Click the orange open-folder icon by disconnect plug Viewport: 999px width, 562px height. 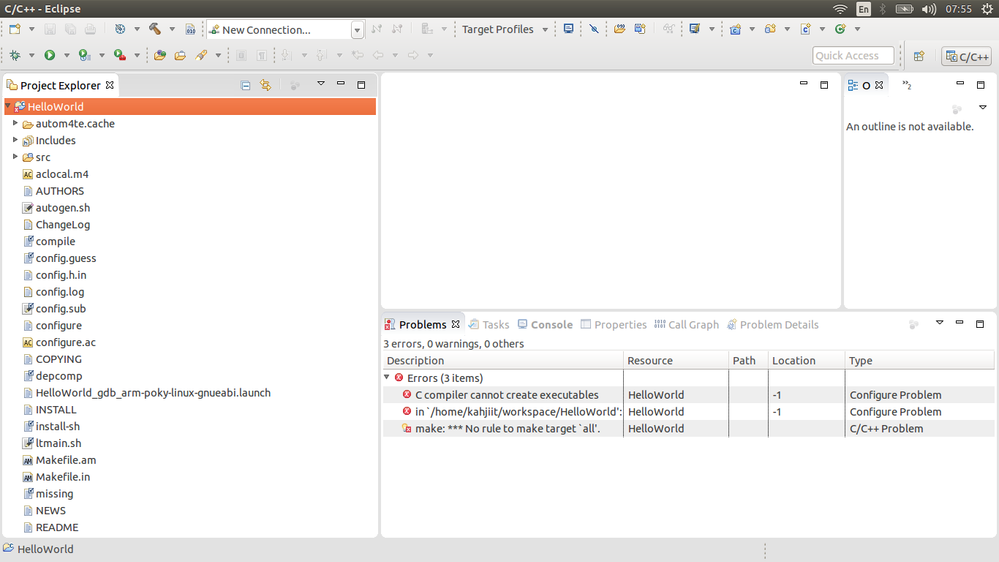619,29
